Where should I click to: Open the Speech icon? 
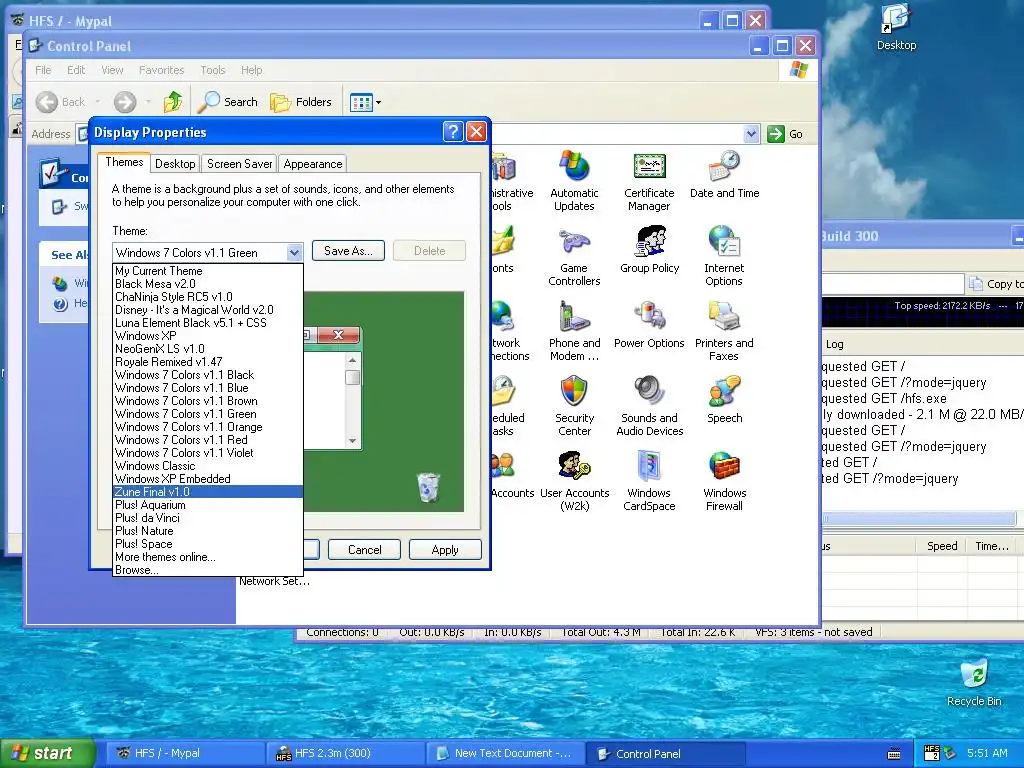724,400
